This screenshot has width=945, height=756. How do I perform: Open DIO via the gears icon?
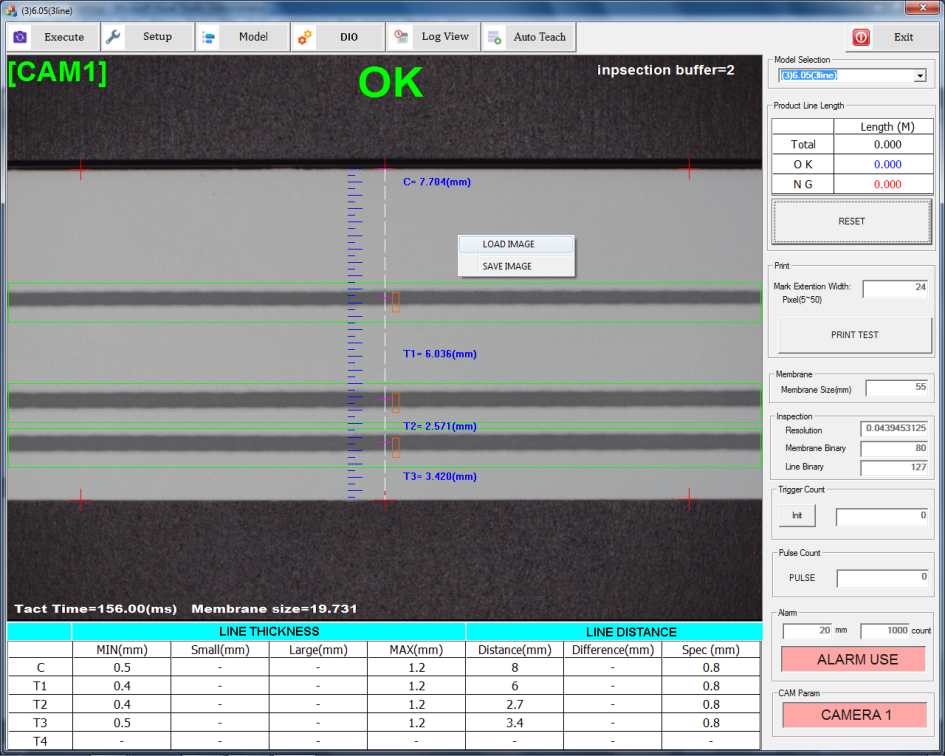(x=304, y=37)
